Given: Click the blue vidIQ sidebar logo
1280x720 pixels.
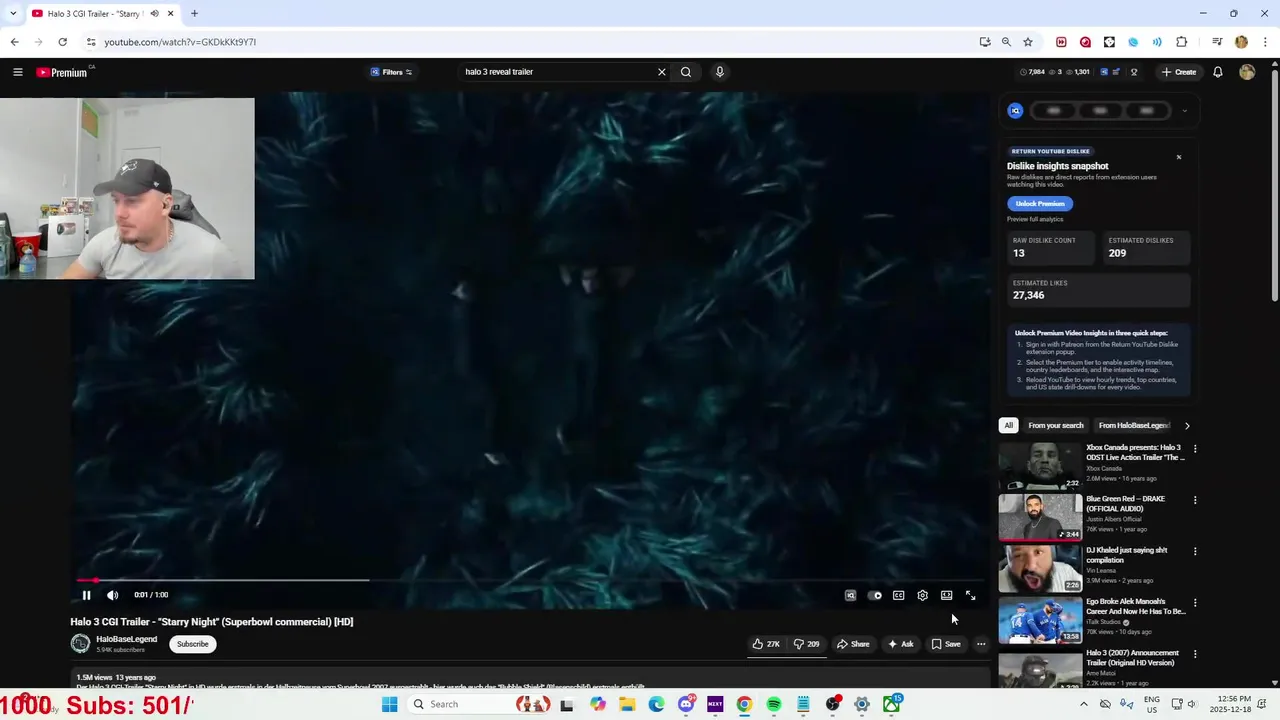Looking at the screenshot, I should click(x=1015, y=111).
